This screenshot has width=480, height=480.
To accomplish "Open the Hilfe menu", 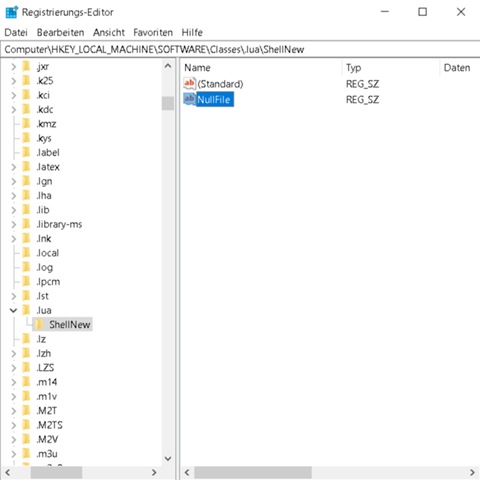I will [192, 32].
